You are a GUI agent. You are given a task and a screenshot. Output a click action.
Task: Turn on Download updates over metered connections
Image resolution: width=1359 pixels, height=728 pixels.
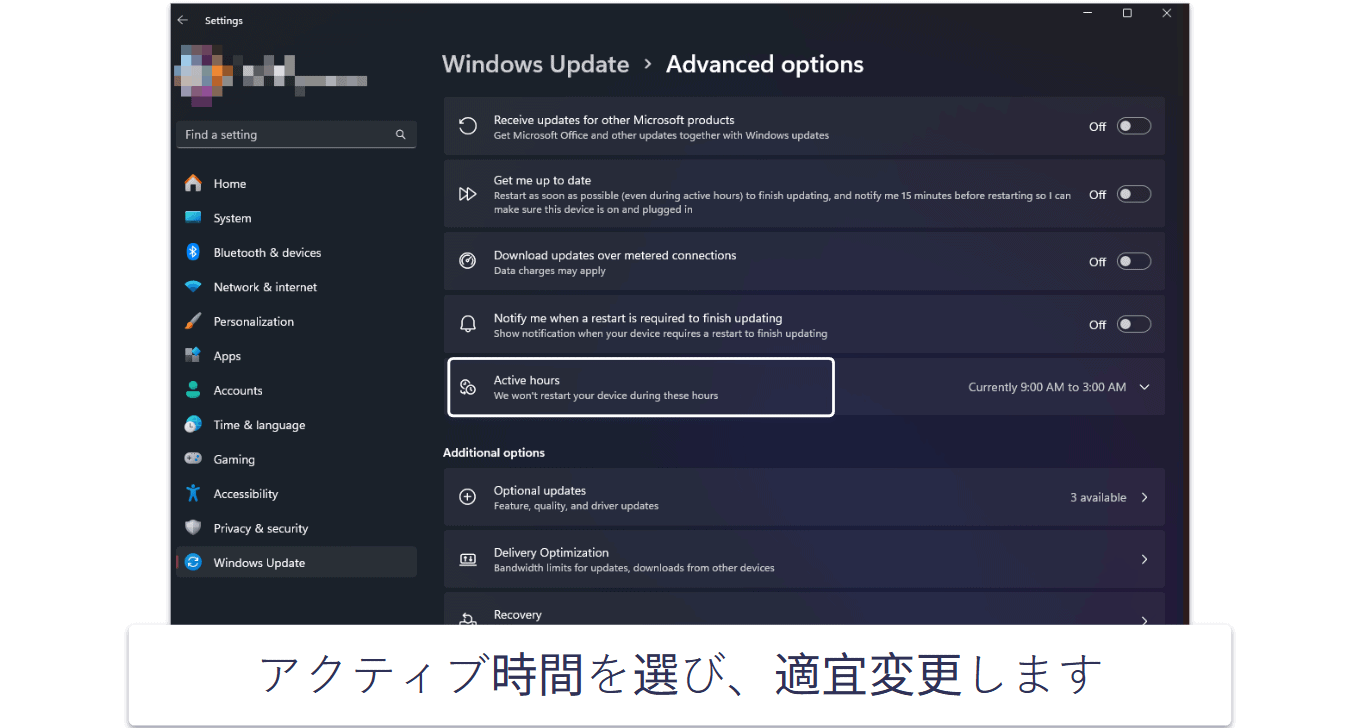[x=1134, y=261]
